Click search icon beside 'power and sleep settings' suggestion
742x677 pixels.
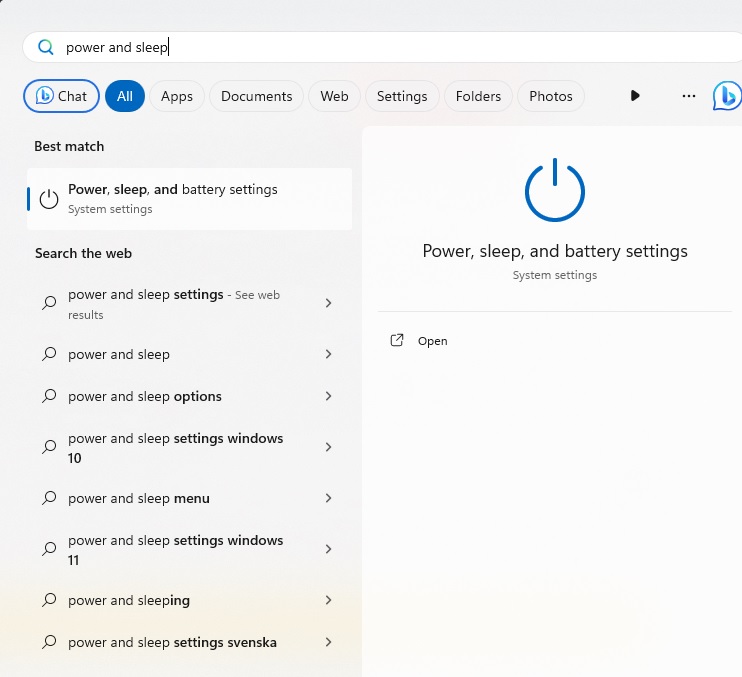tap(49, 303)
